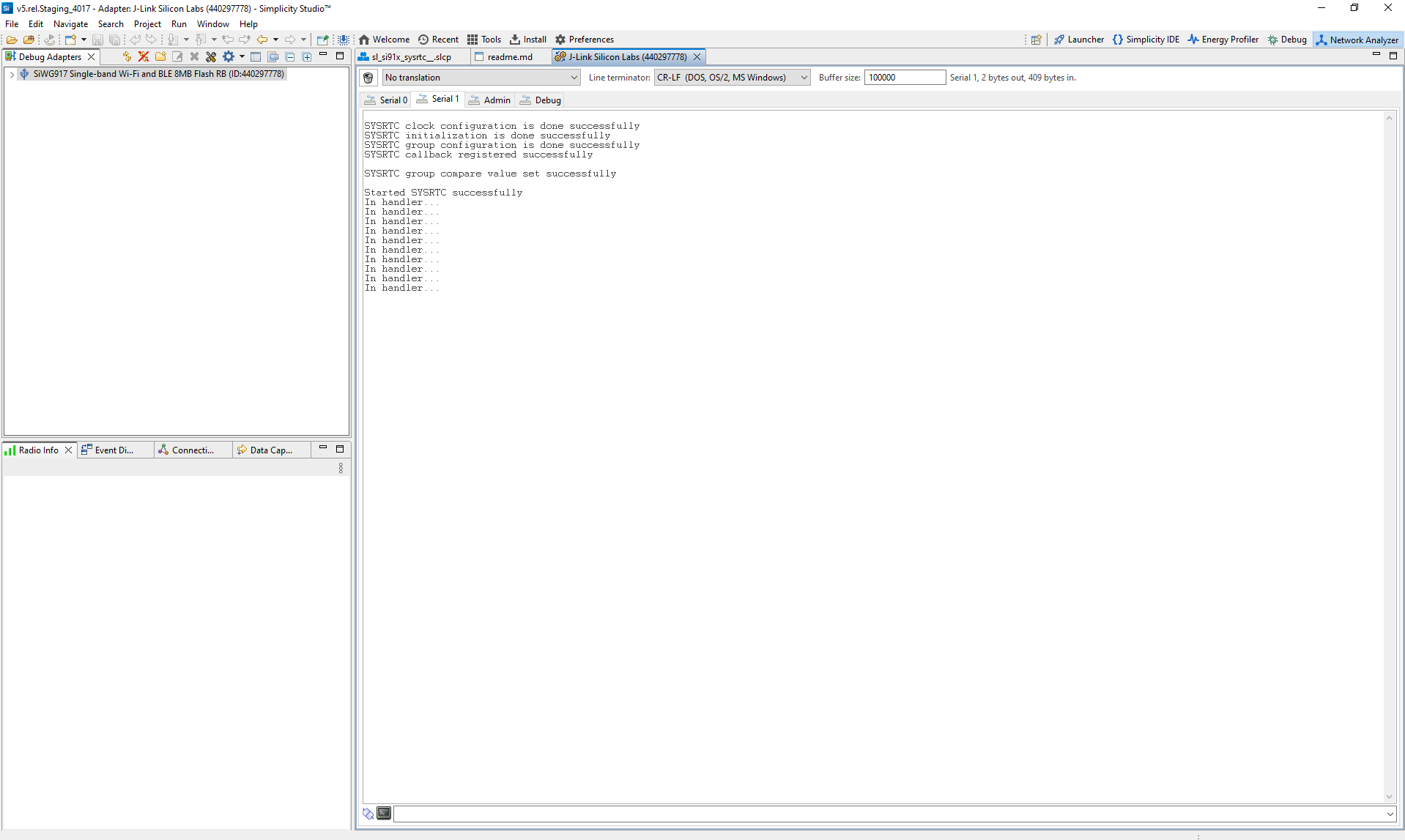Change the Line terminator using its dropdown
This screenshot has height=840, width=1405.
[x=804, y=78]
